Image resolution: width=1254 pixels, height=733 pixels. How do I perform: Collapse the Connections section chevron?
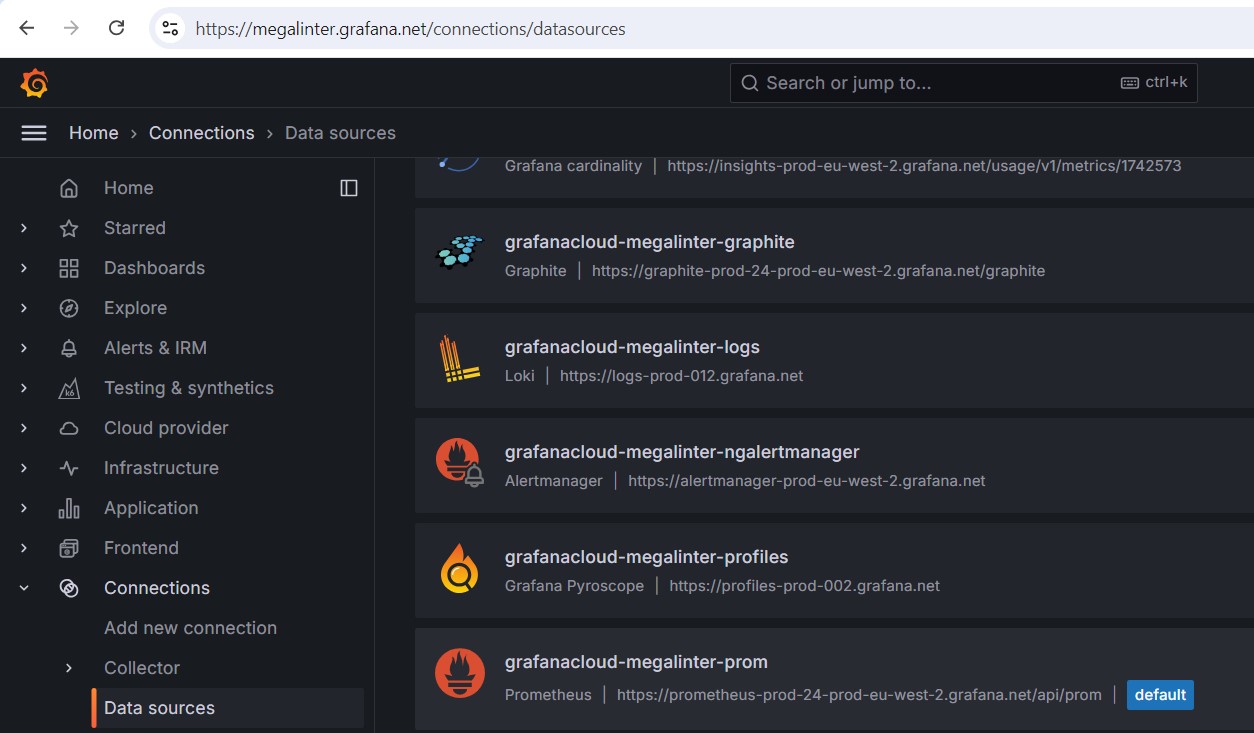24,588
